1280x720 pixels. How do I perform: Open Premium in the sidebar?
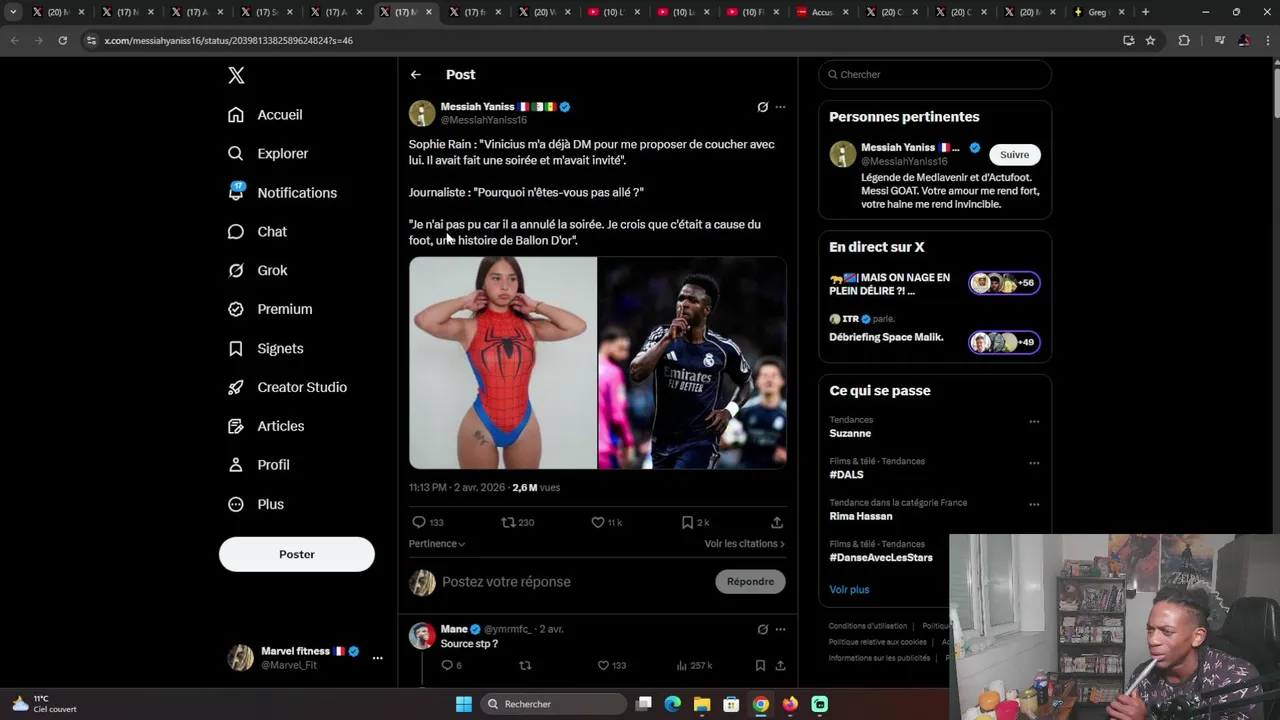(x=270, y=310)
